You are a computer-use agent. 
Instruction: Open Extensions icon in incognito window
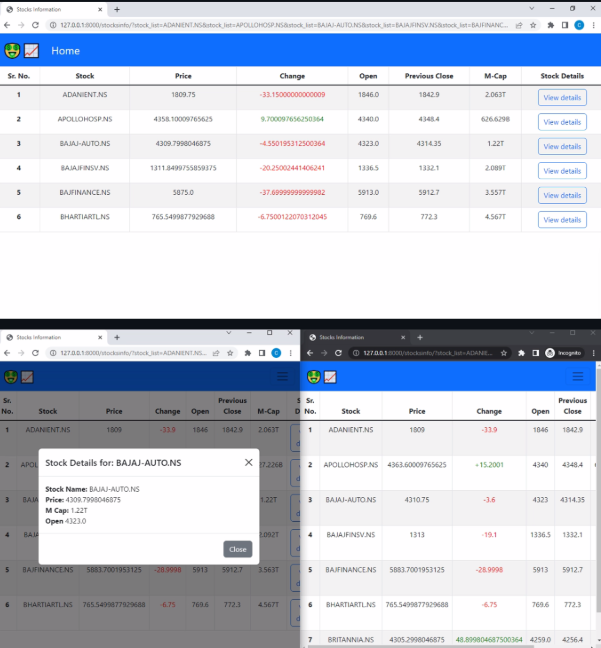(x=521, y=353)
